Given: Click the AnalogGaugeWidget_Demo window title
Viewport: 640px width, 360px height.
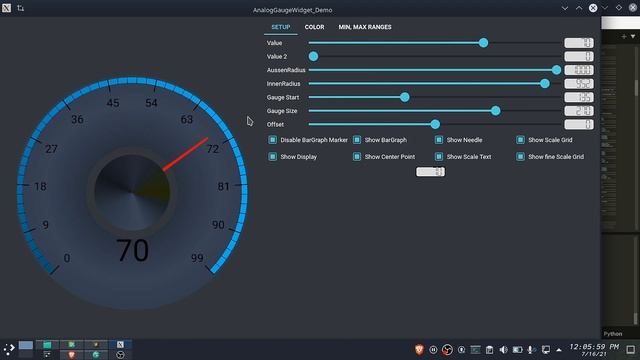Looking at the screenshot, I should click(x=293, y=10).
